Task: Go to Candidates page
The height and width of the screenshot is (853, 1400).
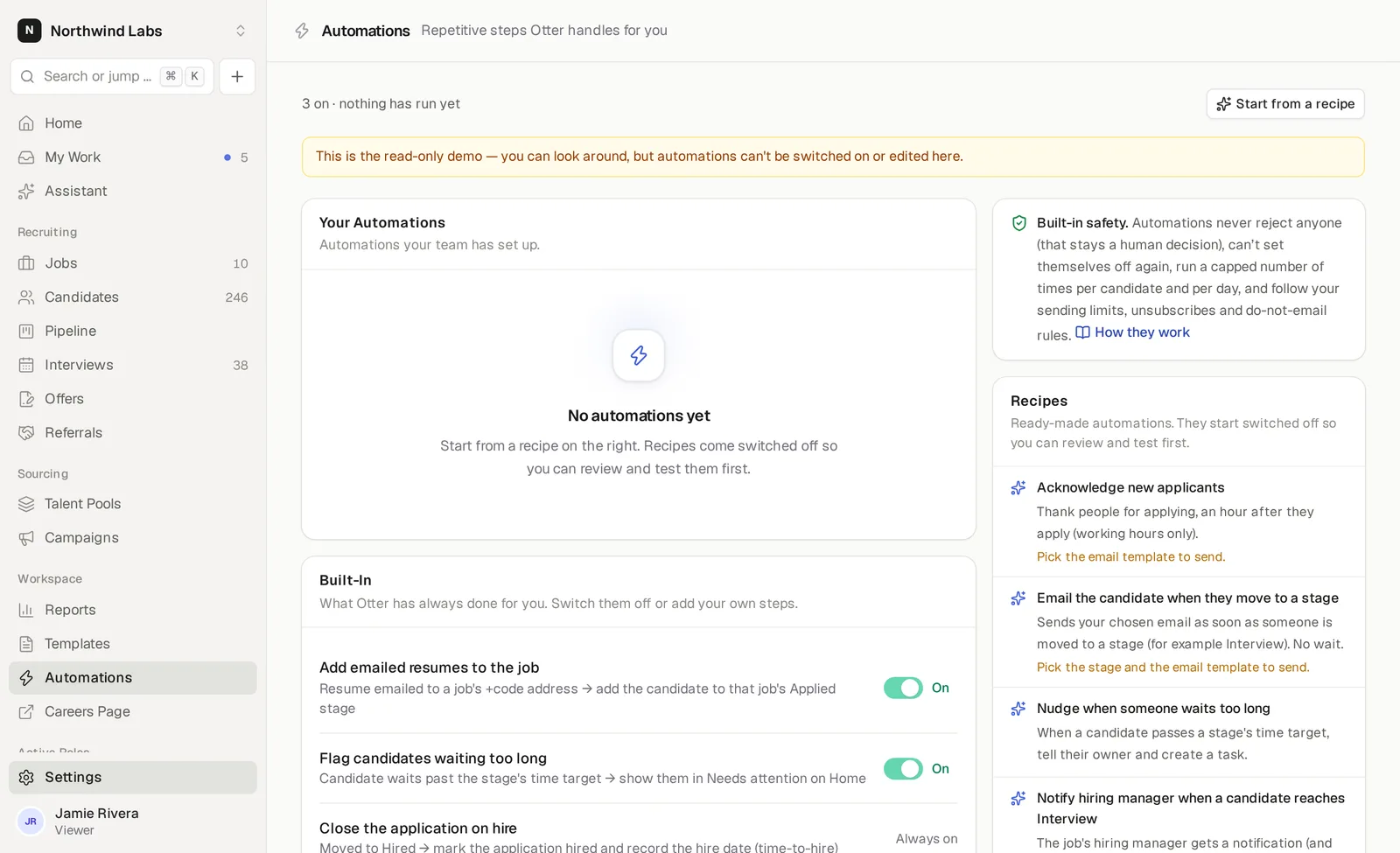Action: click(x=133, y=297)
